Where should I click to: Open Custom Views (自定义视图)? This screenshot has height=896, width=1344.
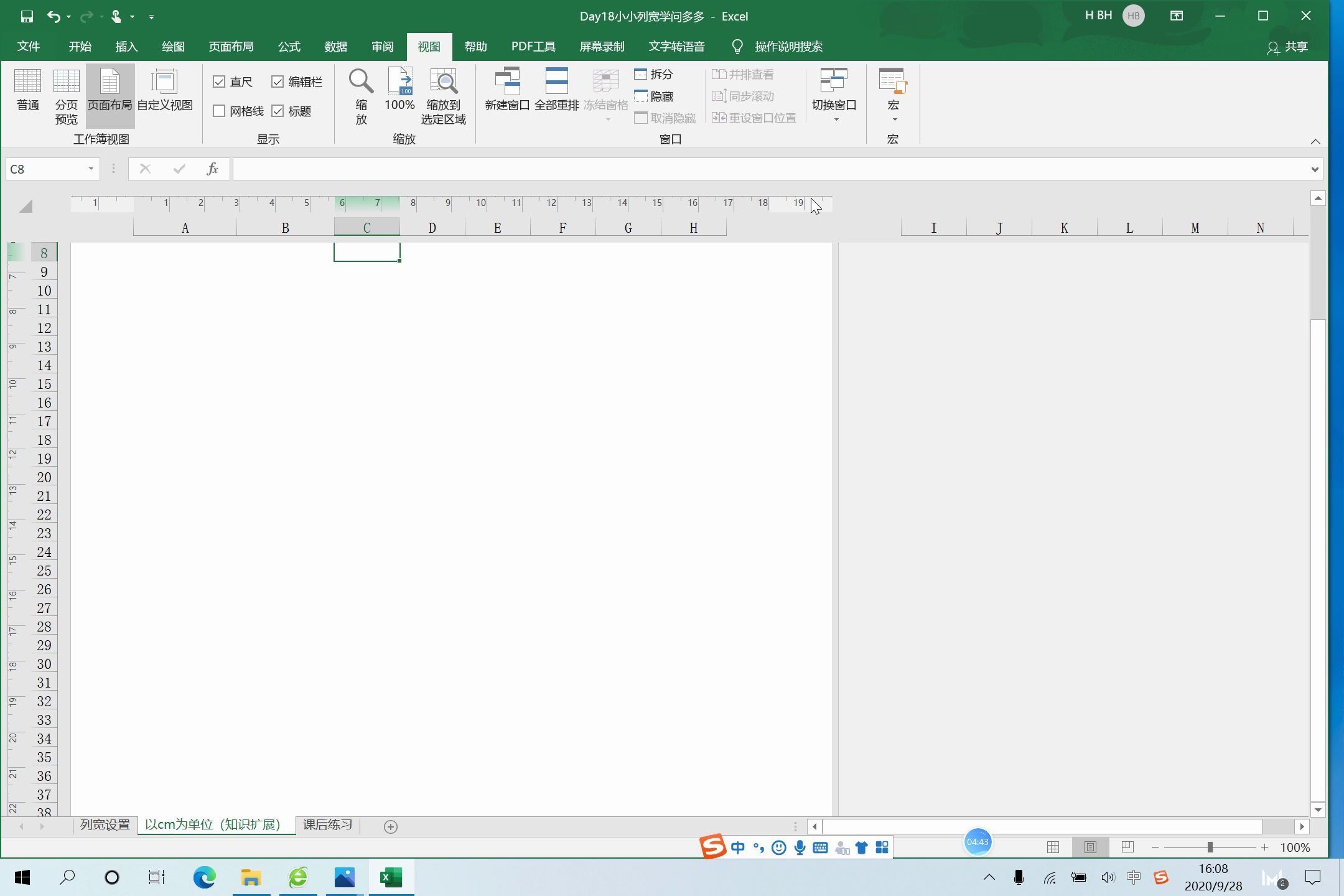[164, 90]
